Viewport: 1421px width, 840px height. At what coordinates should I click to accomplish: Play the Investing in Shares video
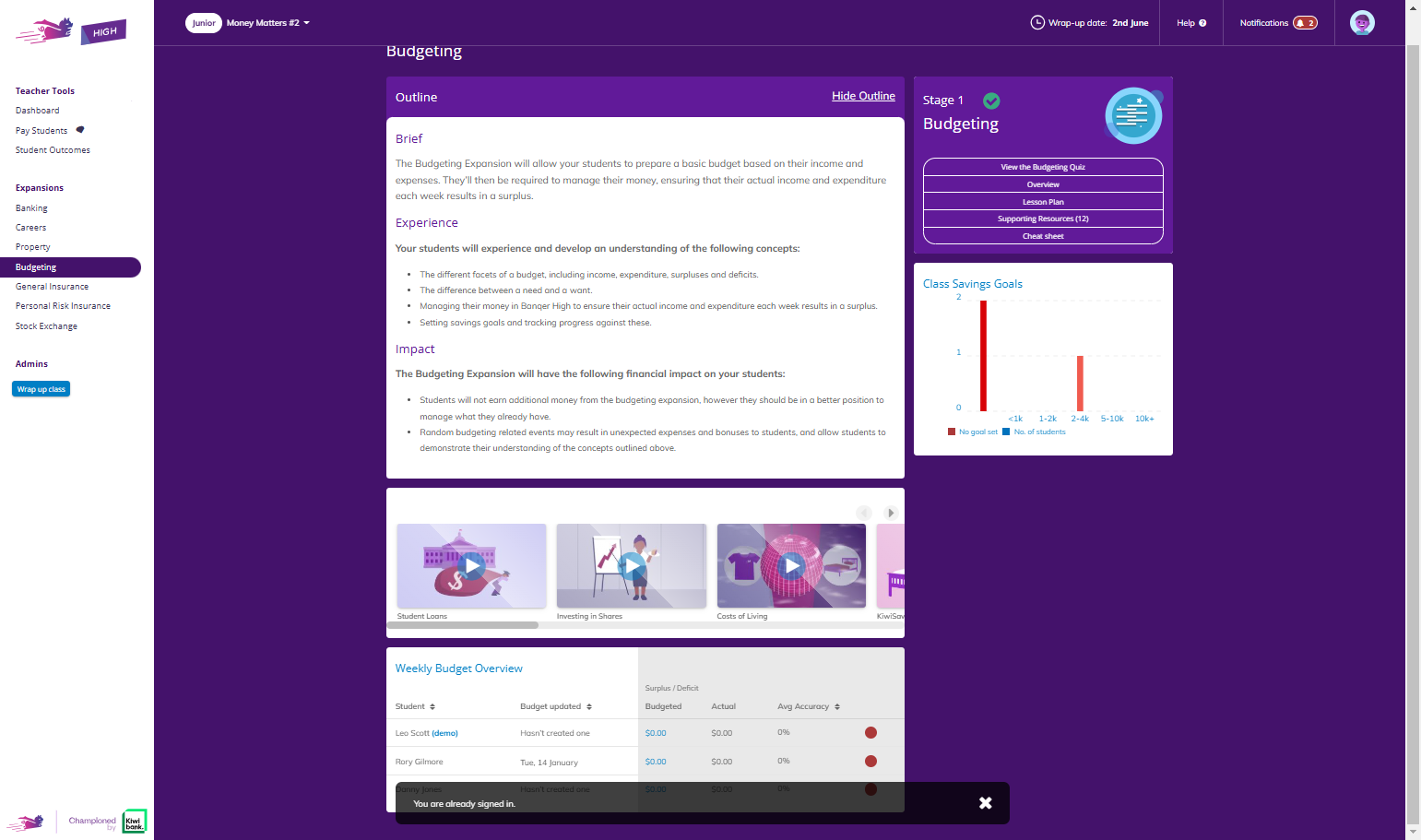tap(632, 565)
